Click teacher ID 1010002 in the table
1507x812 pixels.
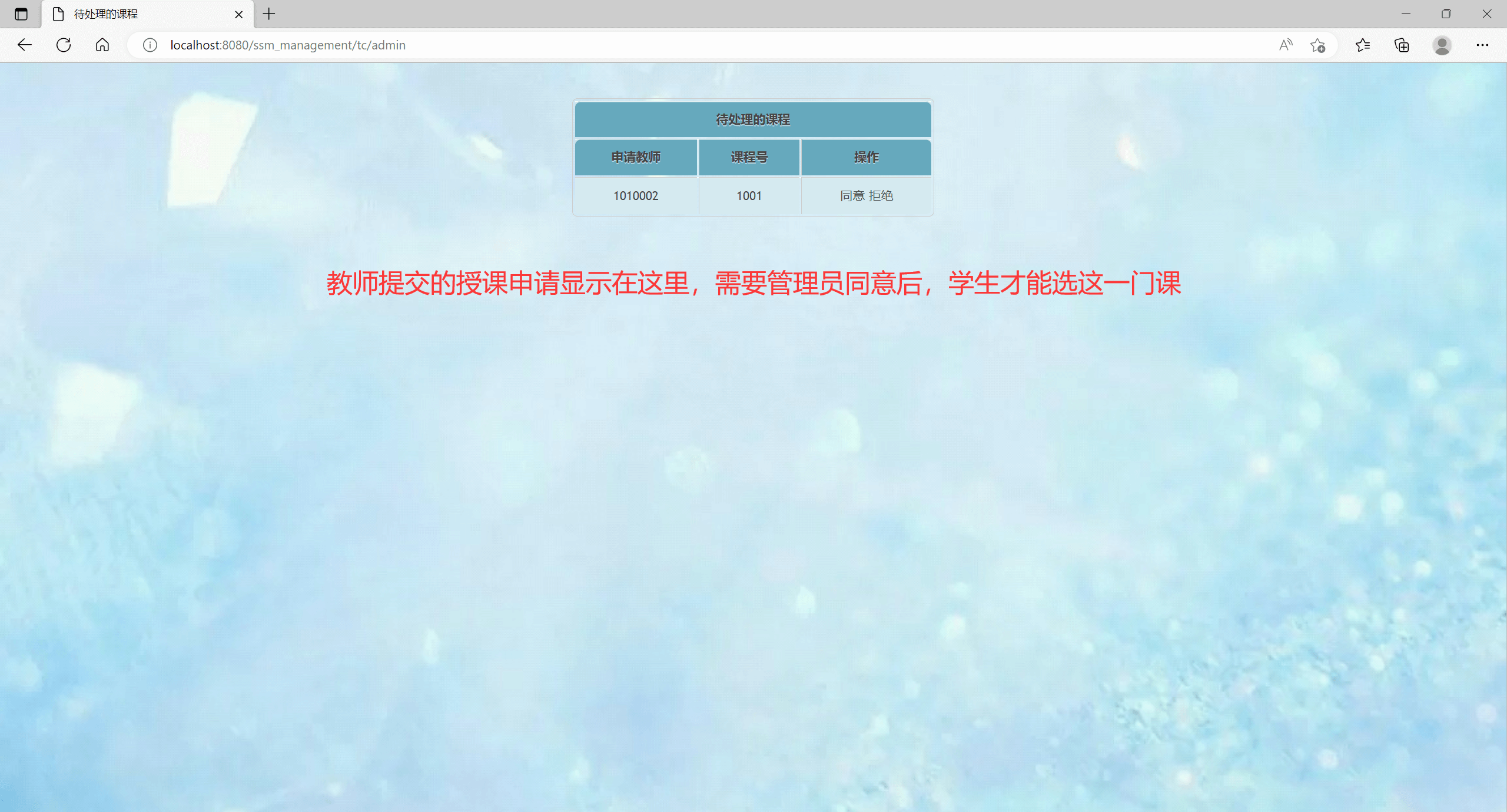tap(635, 195)
